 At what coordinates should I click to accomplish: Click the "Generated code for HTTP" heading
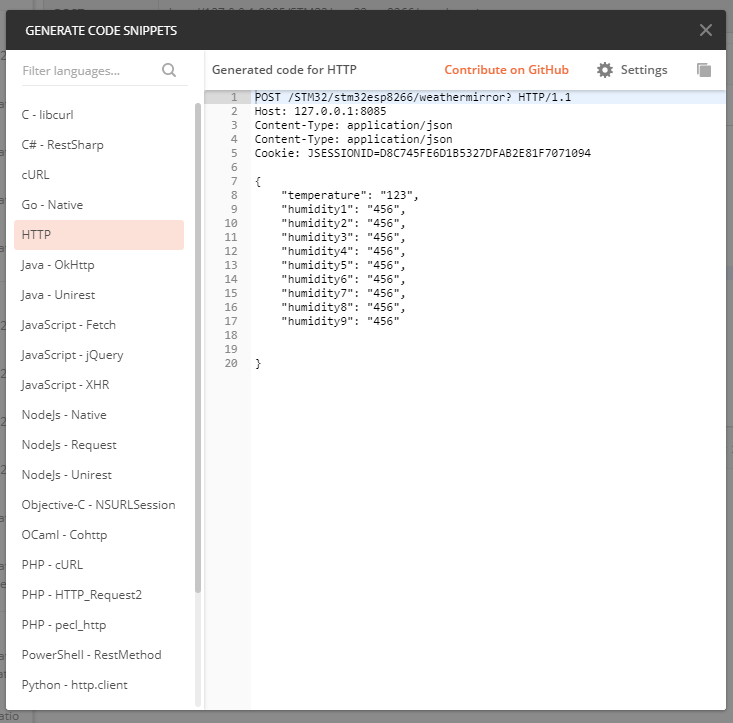click(284, 70)
